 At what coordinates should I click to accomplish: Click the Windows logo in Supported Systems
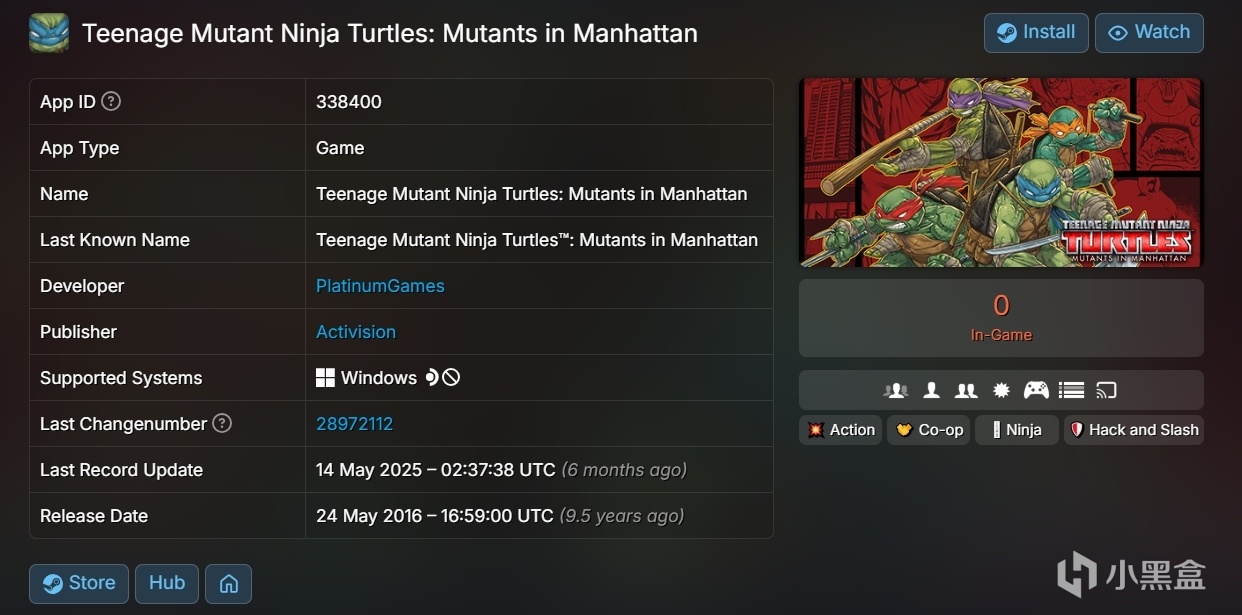pos(325,378)
